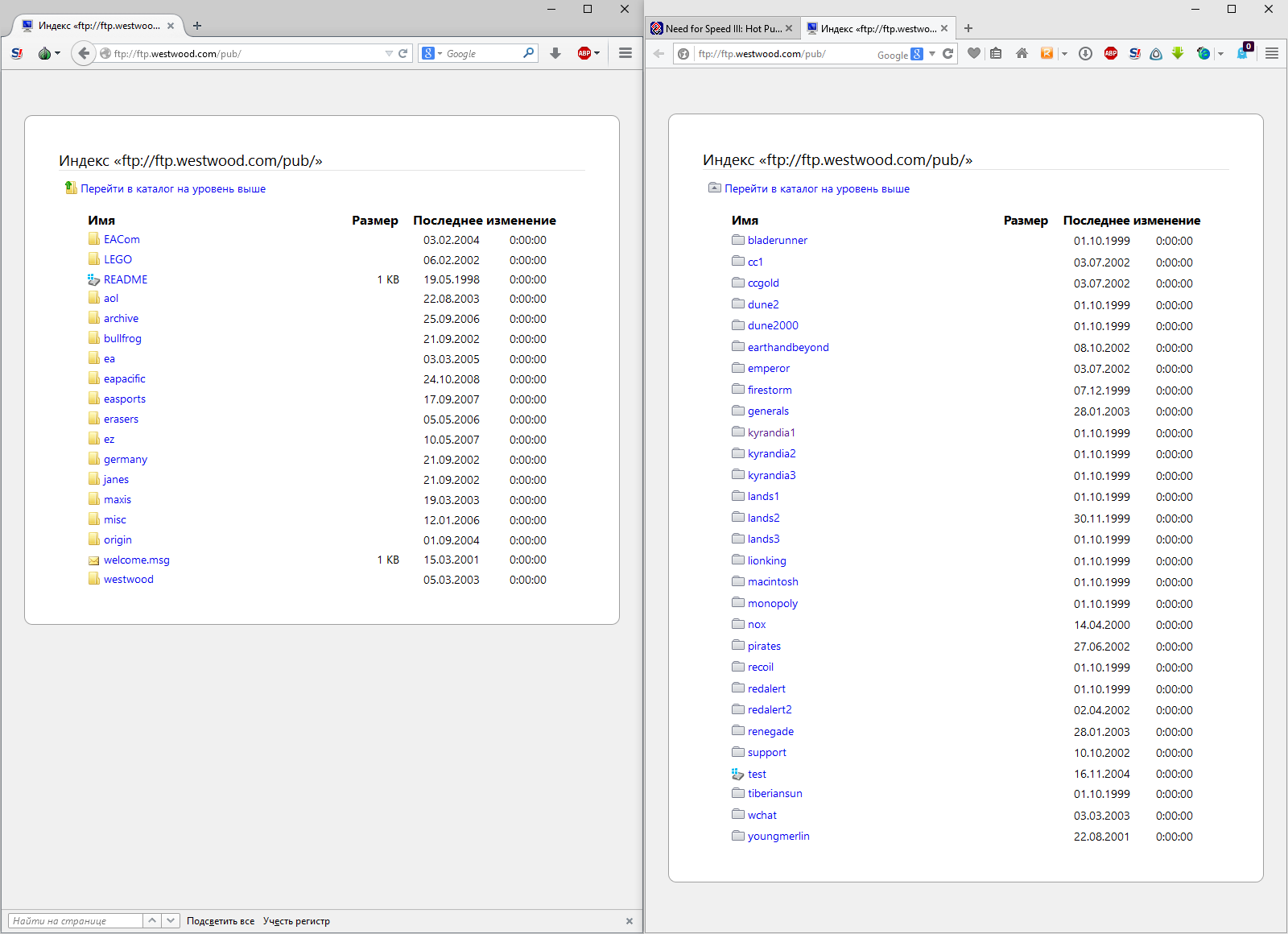Click Adblock Plus icon in left browser
This screenshot has height=934, width=1288.
[x=584, y=53]
